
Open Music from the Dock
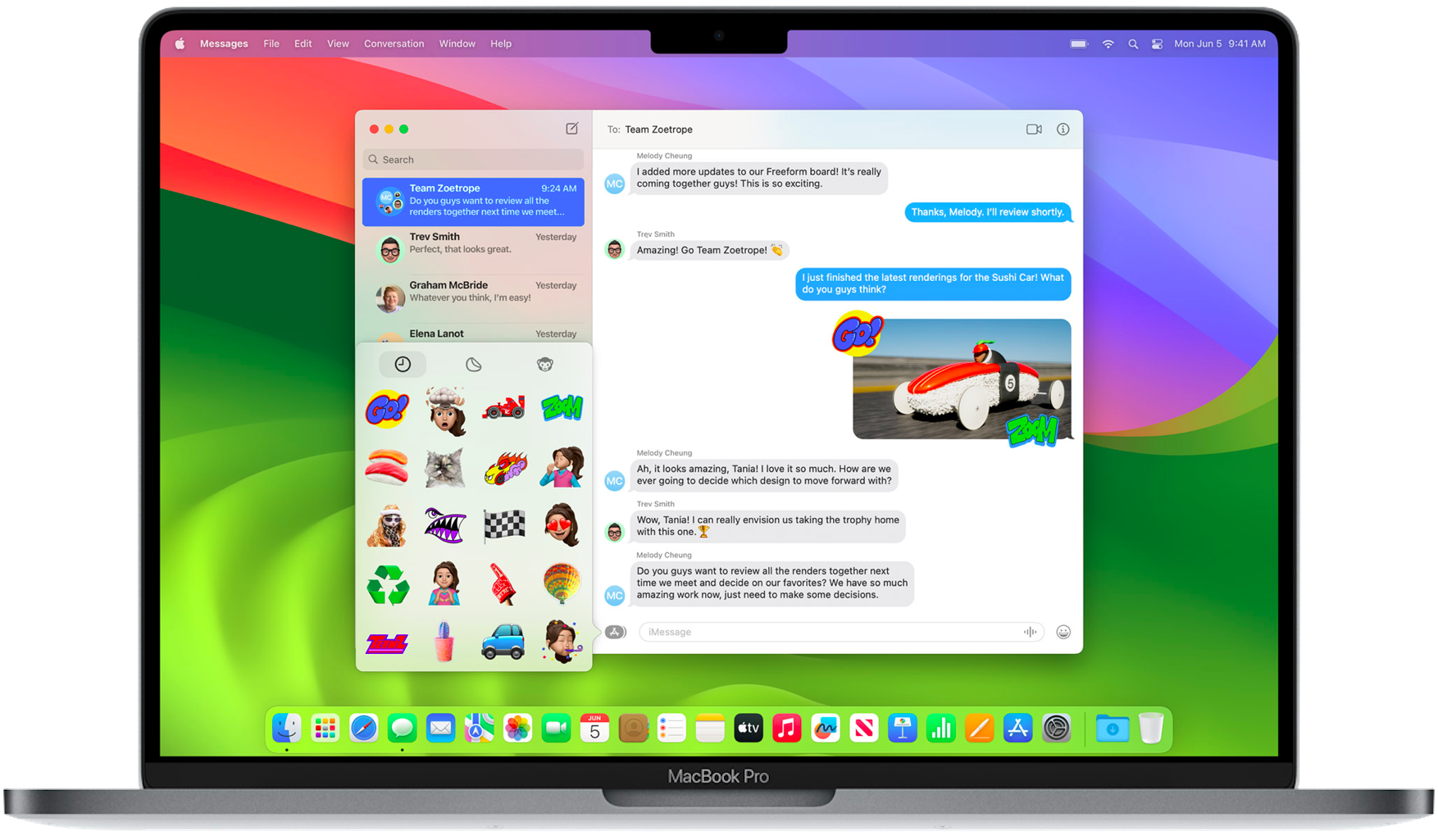pos(787,728)
